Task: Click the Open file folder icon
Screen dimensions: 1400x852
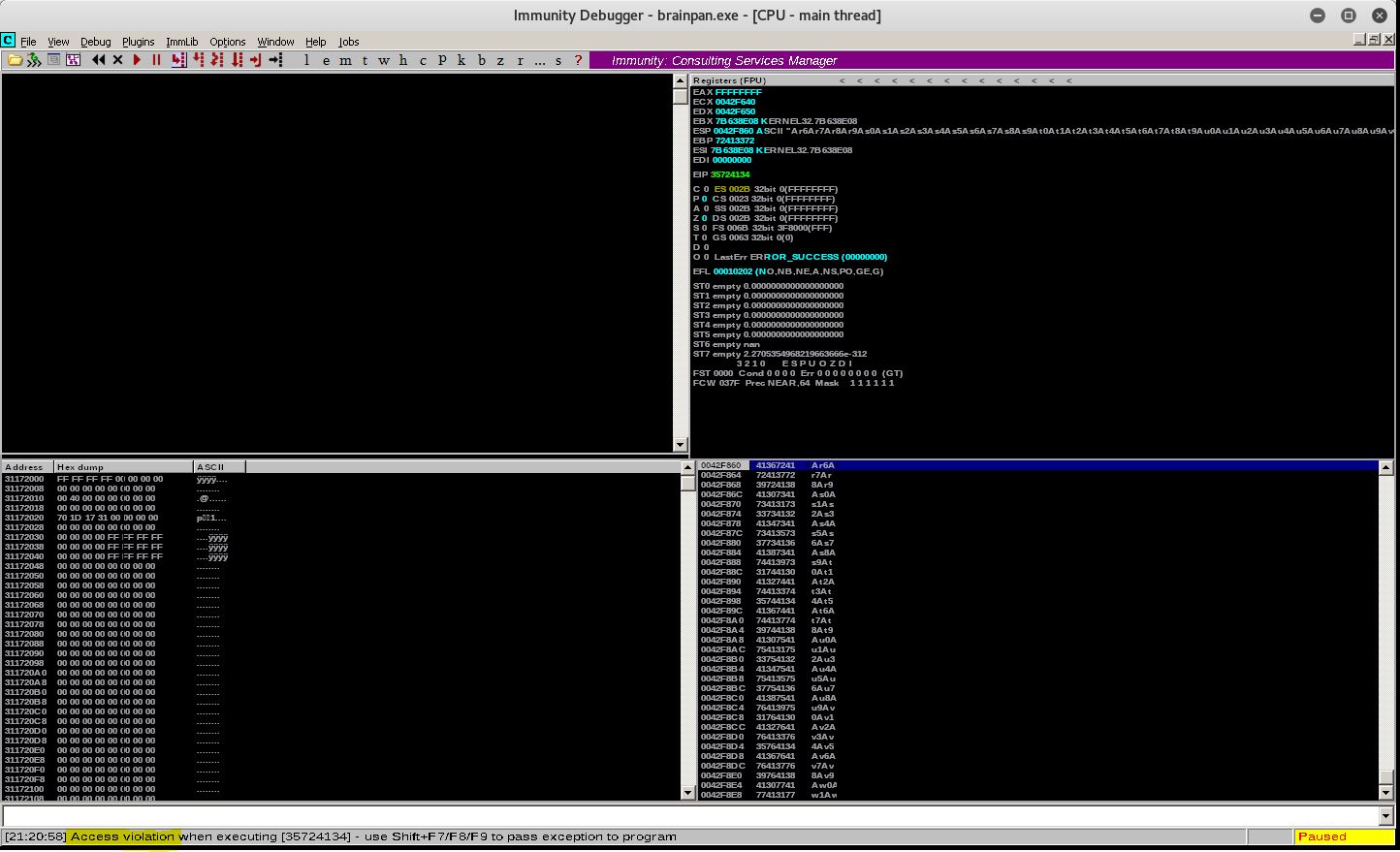Action: [x=15, y=60]
